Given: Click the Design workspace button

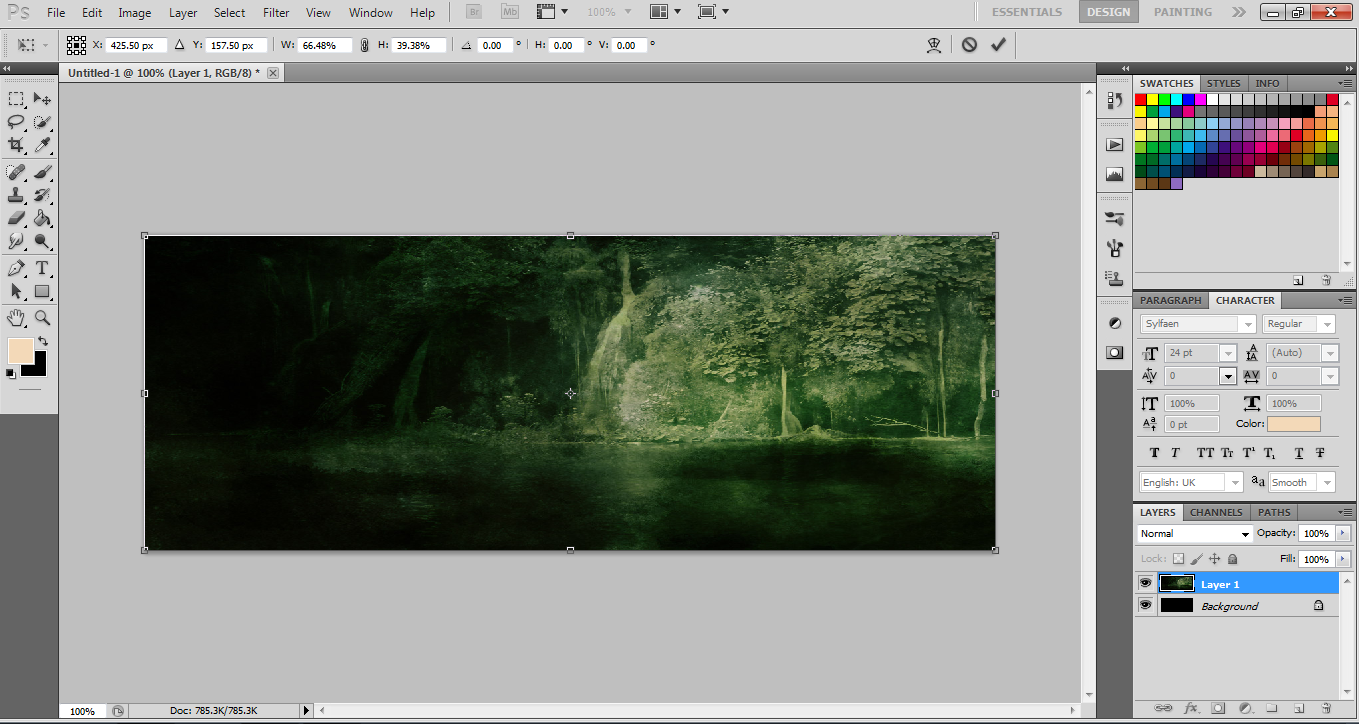Looking at the screenshot, I should pos(1108,12).
